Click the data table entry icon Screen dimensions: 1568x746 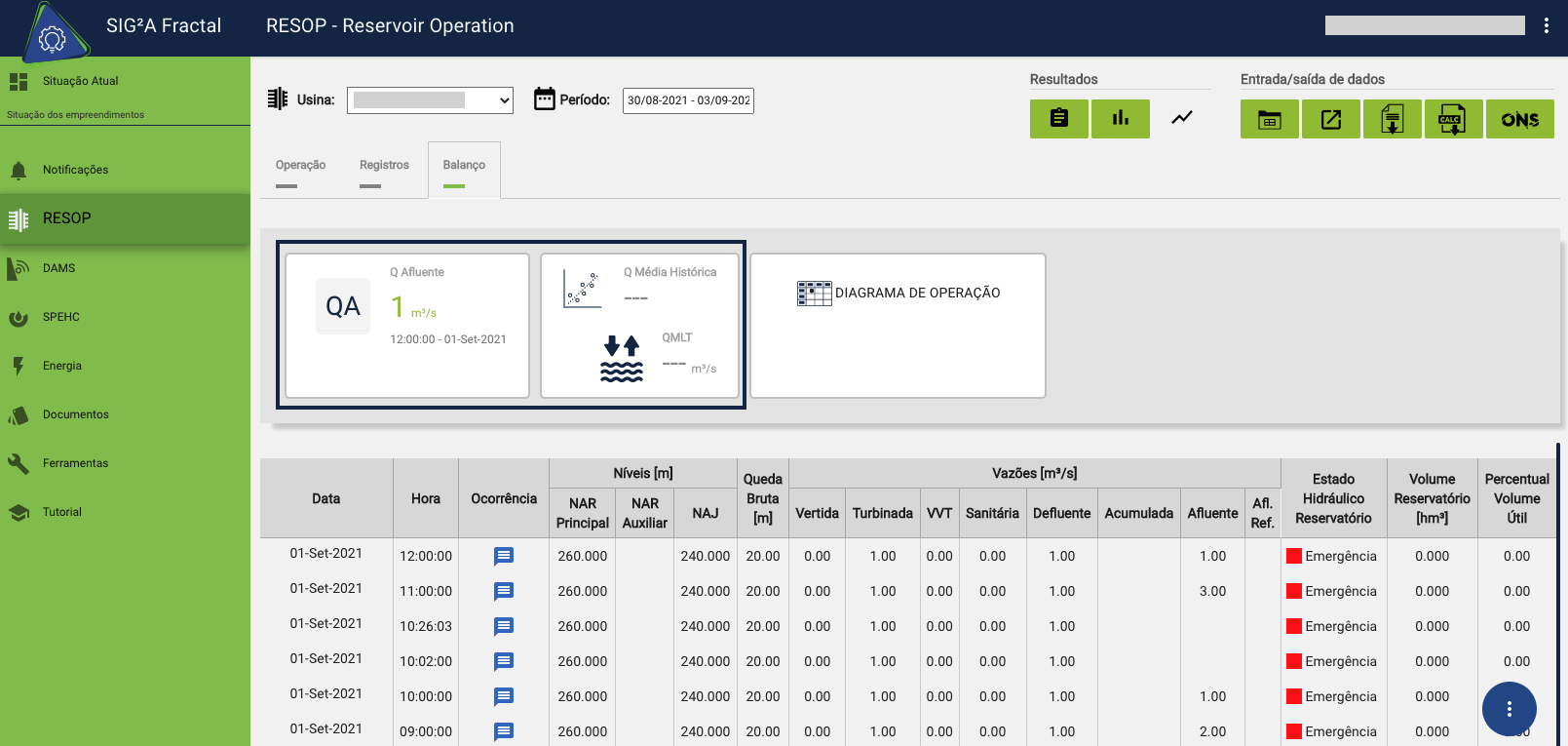[x=1269, y=119]
